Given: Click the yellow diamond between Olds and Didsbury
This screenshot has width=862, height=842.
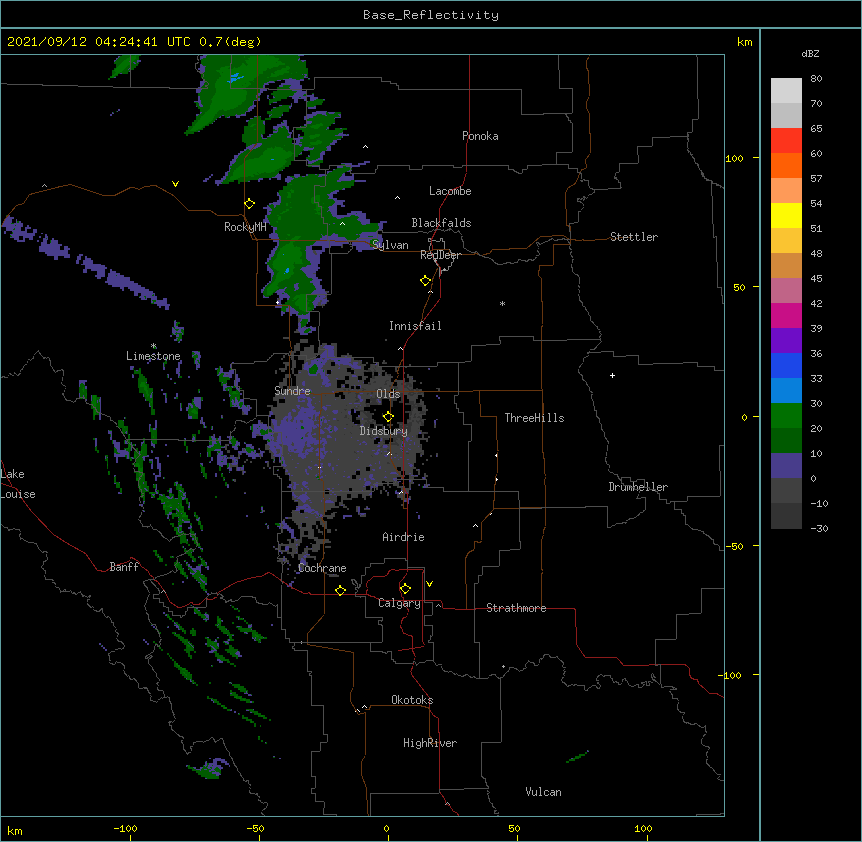Looking at the screenshot, I should tap(388, 417).
